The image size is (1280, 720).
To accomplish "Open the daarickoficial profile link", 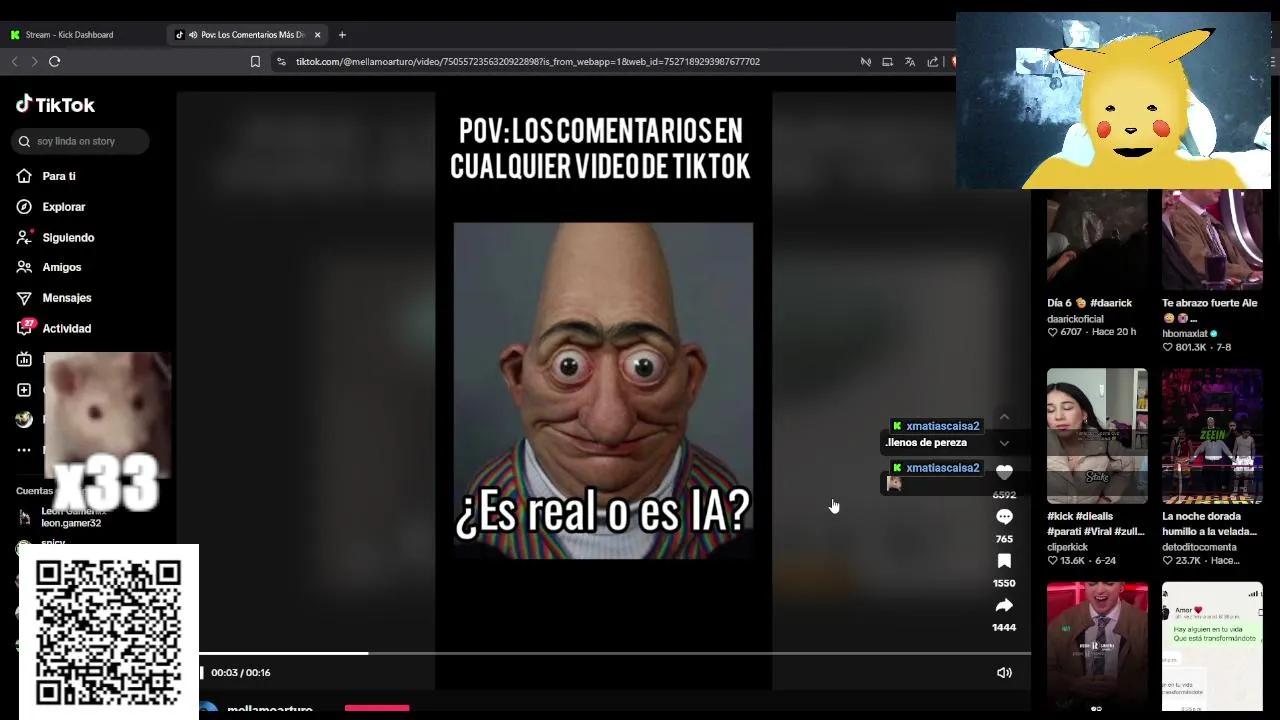I will pyautogui.click(x=1075, y=319).
